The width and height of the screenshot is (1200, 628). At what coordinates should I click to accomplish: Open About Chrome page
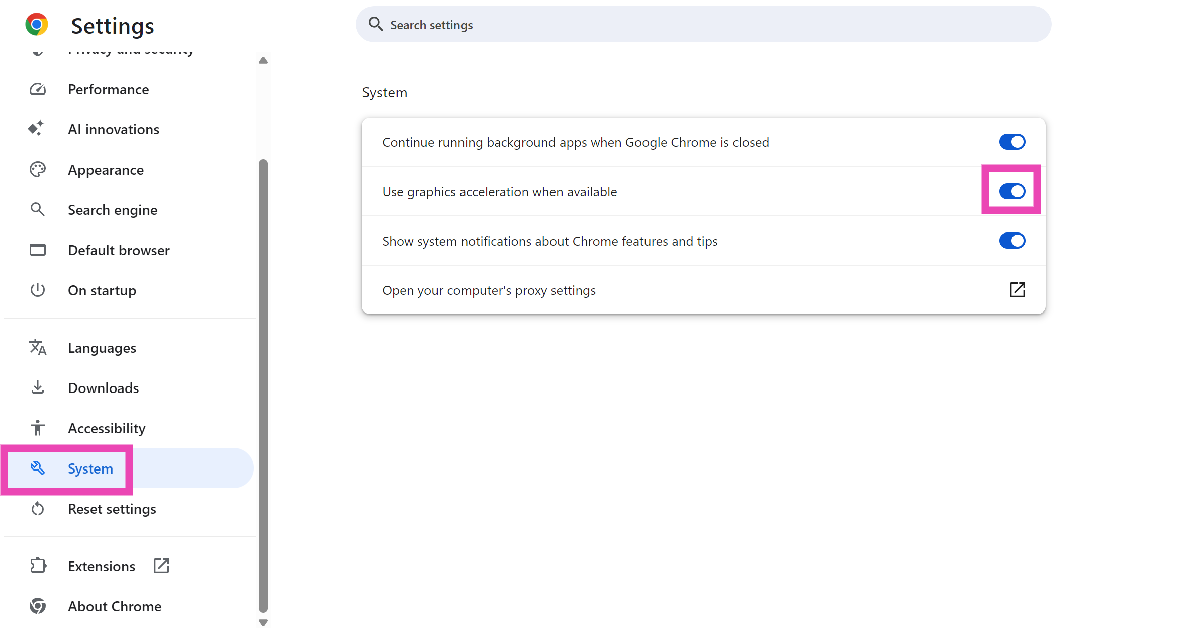click(x=114, y=606)
